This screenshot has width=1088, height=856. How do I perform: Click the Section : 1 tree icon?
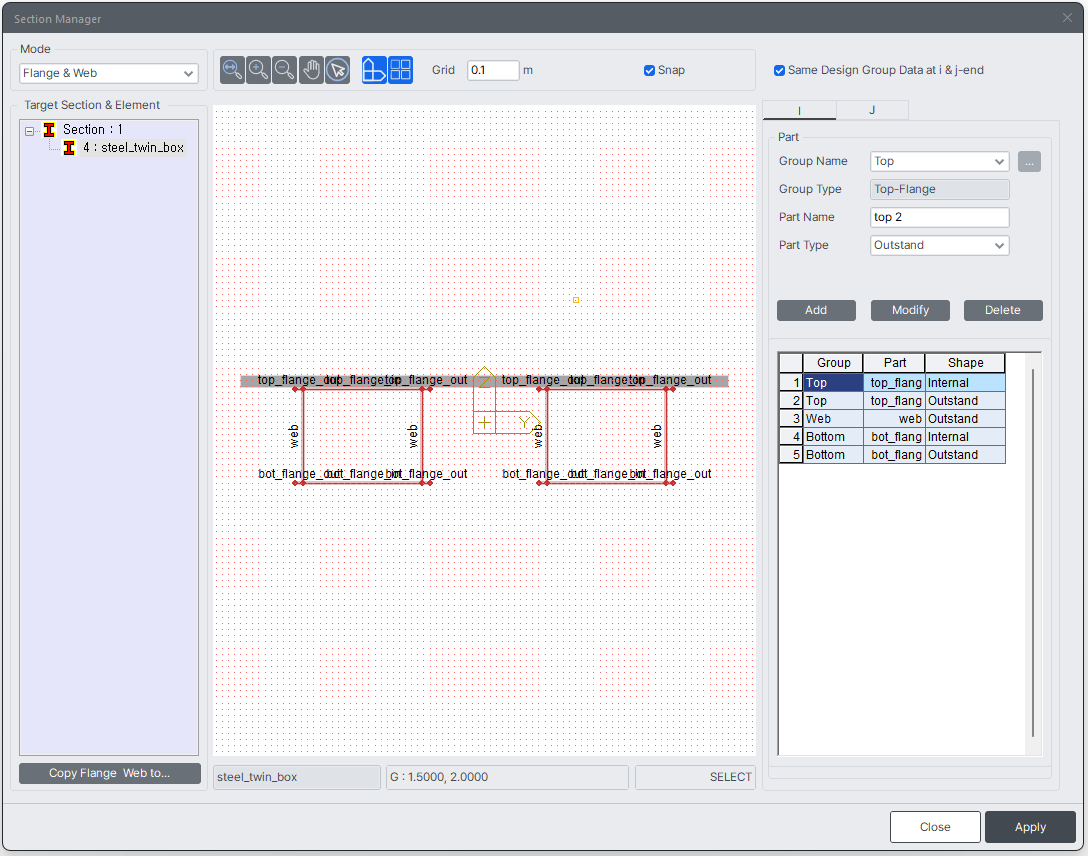coord(49,130)
